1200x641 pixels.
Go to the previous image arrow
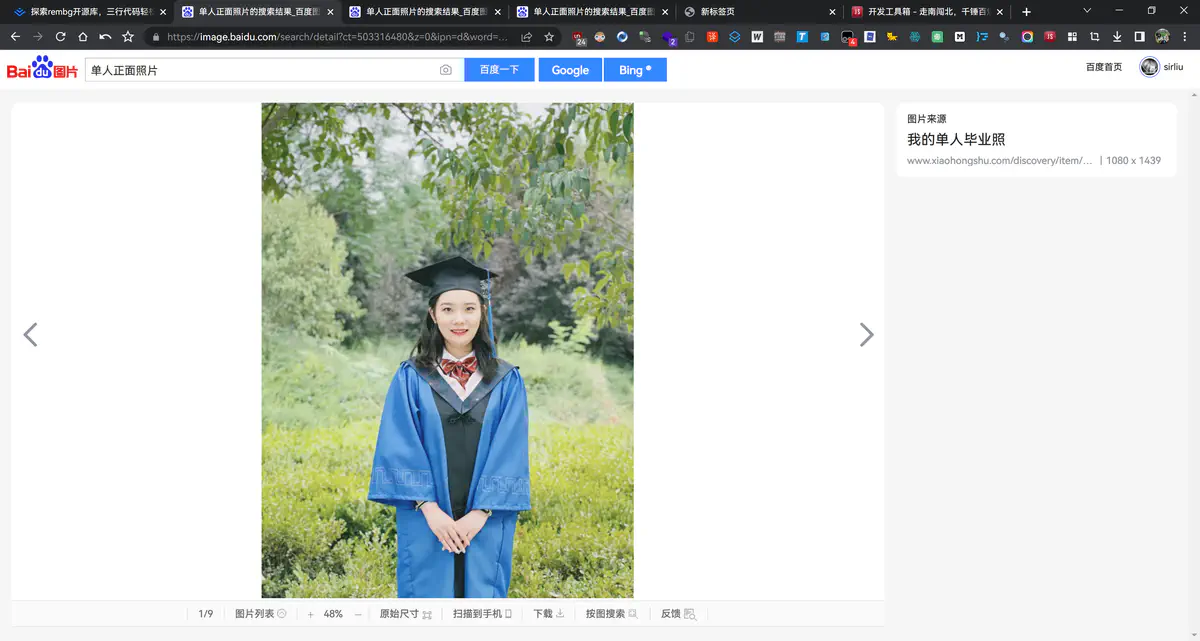tap(30, 335)
